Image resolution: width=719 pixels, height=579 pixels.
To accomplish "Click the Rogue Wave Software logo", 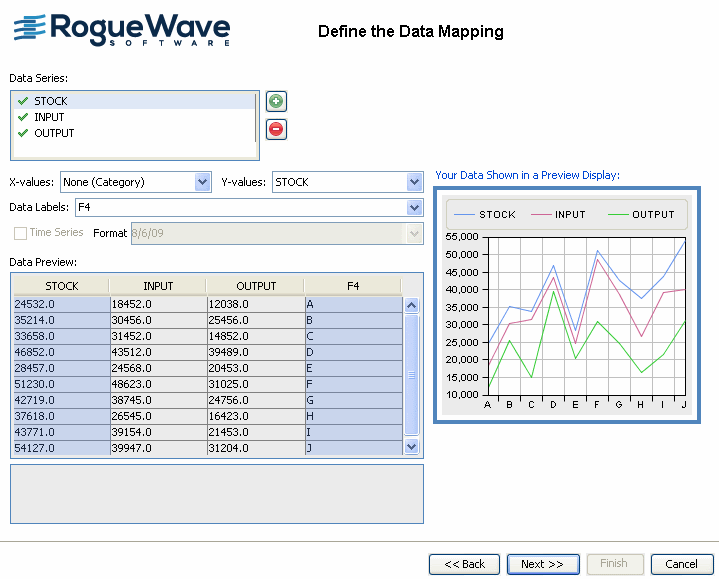I will click(121, 30).
